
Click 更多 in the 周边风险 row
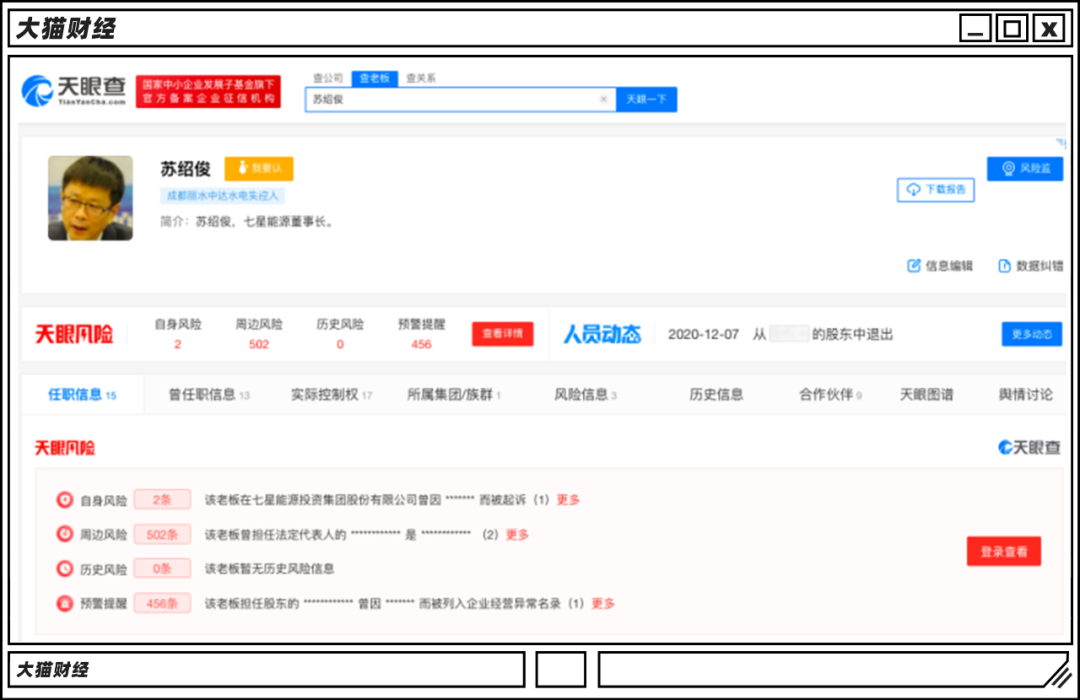coord(517,534)
